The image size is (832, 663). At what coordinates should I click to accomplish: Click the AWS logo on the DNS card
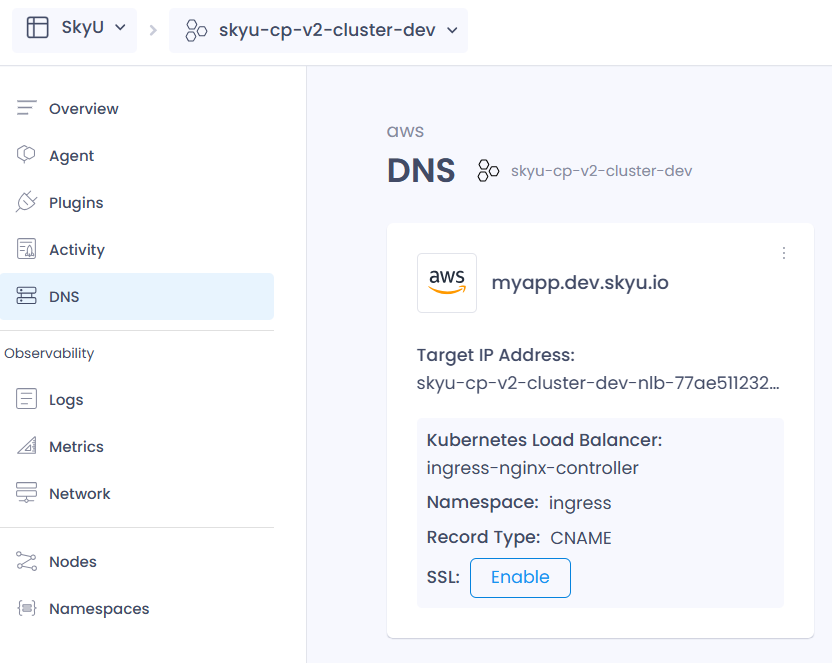point(447,283)
